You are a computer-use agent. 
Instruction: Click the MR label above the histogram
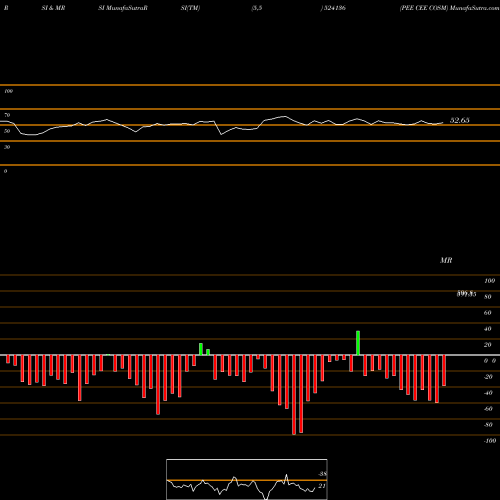tap(446, 260)
